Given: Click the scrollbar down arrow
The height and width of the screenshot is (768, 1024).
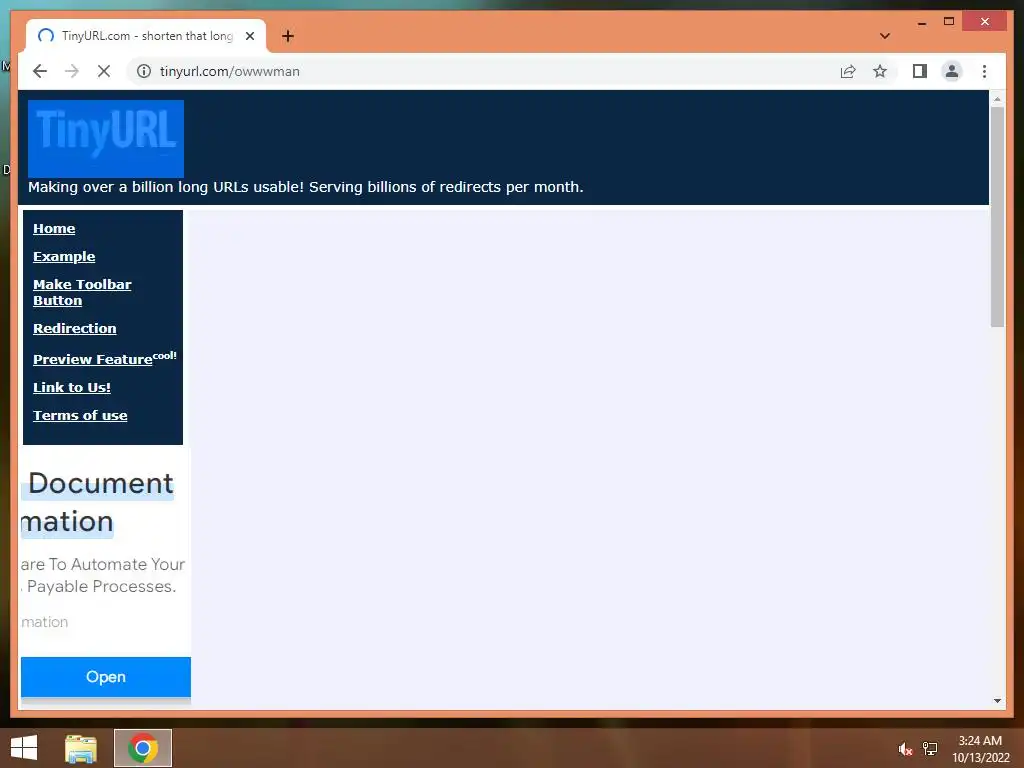Looking at the screenshot, I should tap(997, 701).
